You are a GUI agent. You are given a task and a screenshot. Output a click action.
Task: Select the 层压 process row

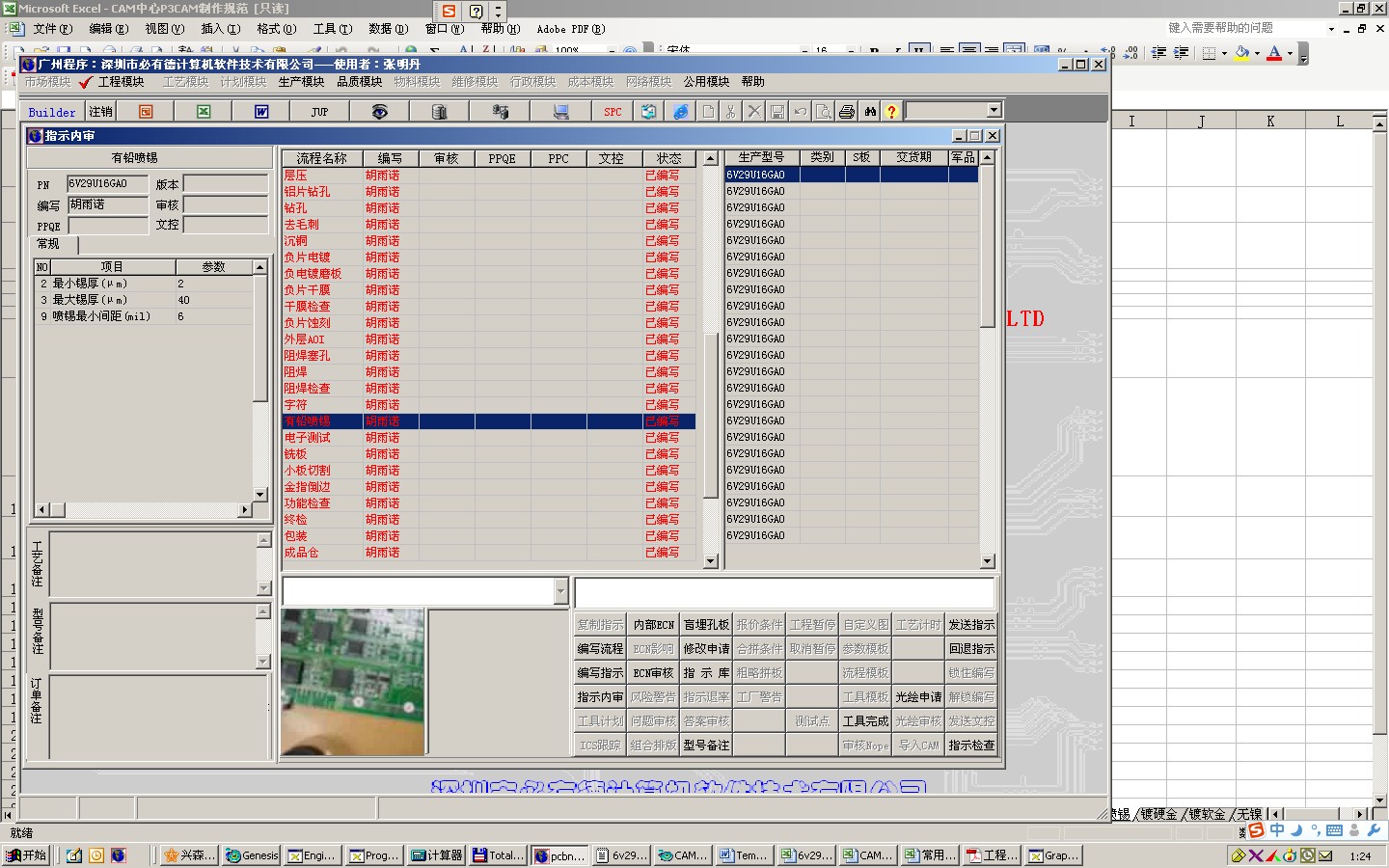pyautogui.click(x=489, y=176)
